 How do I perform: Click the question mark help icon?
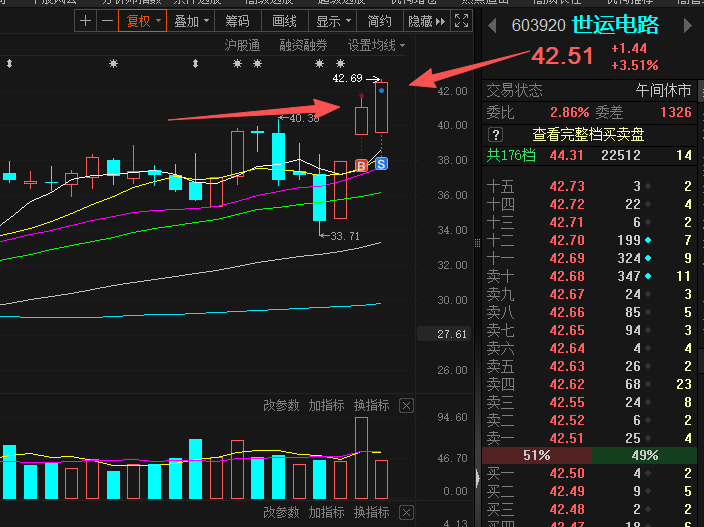click(x=495, y=134)
